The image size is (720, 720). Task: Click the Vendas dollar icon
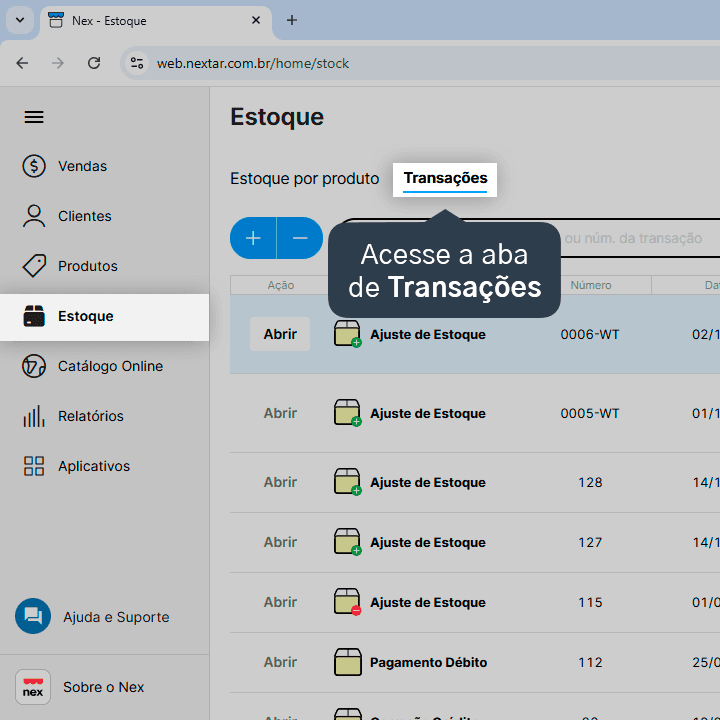pos(34,166)
